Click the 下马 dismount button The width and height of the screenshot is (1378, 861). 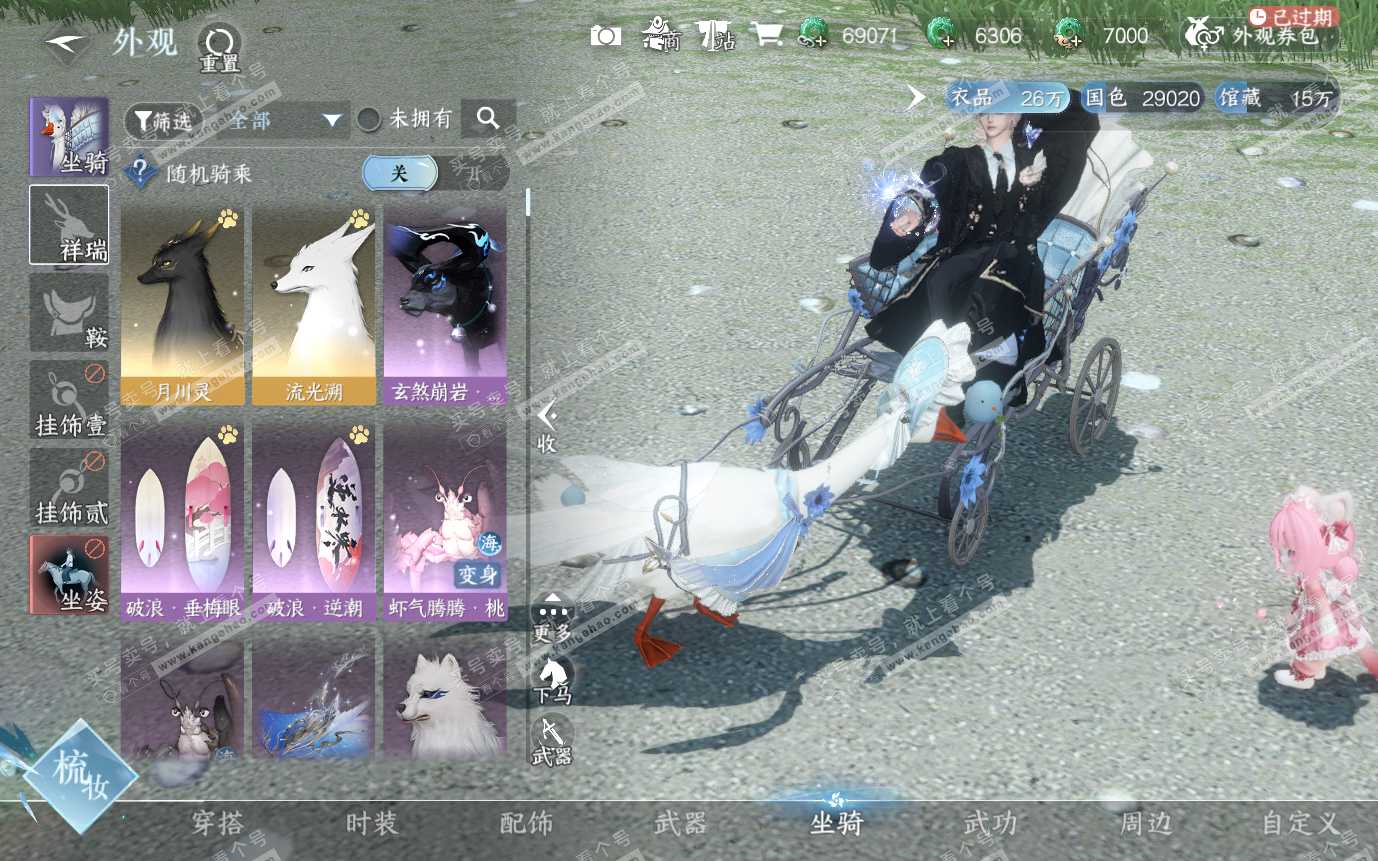pyautogui.click(x=552, y=680)
